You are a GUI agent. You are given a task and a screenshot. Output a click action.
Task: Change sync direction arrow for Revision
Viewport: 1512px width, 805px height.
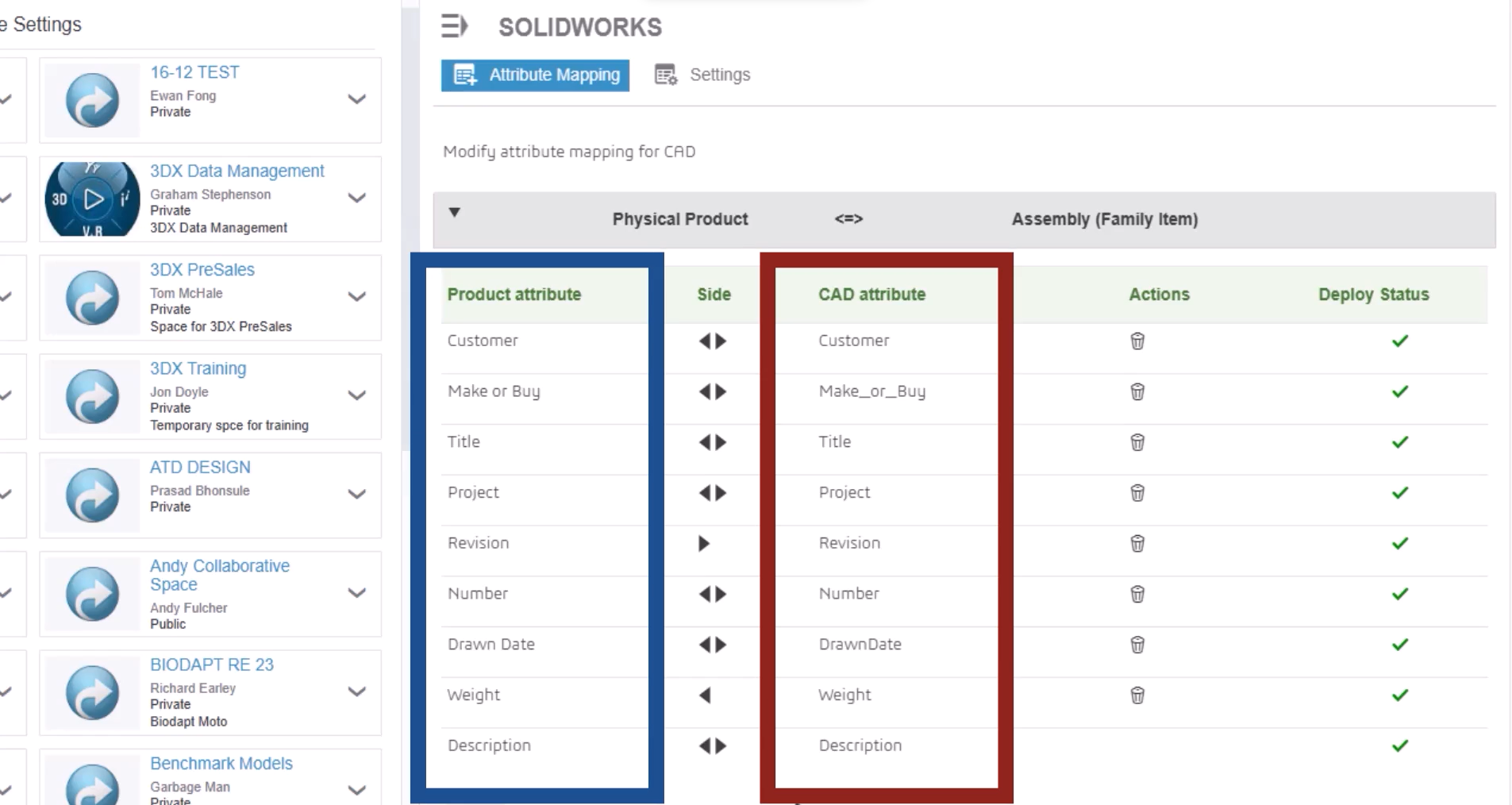tap(704, 544)
